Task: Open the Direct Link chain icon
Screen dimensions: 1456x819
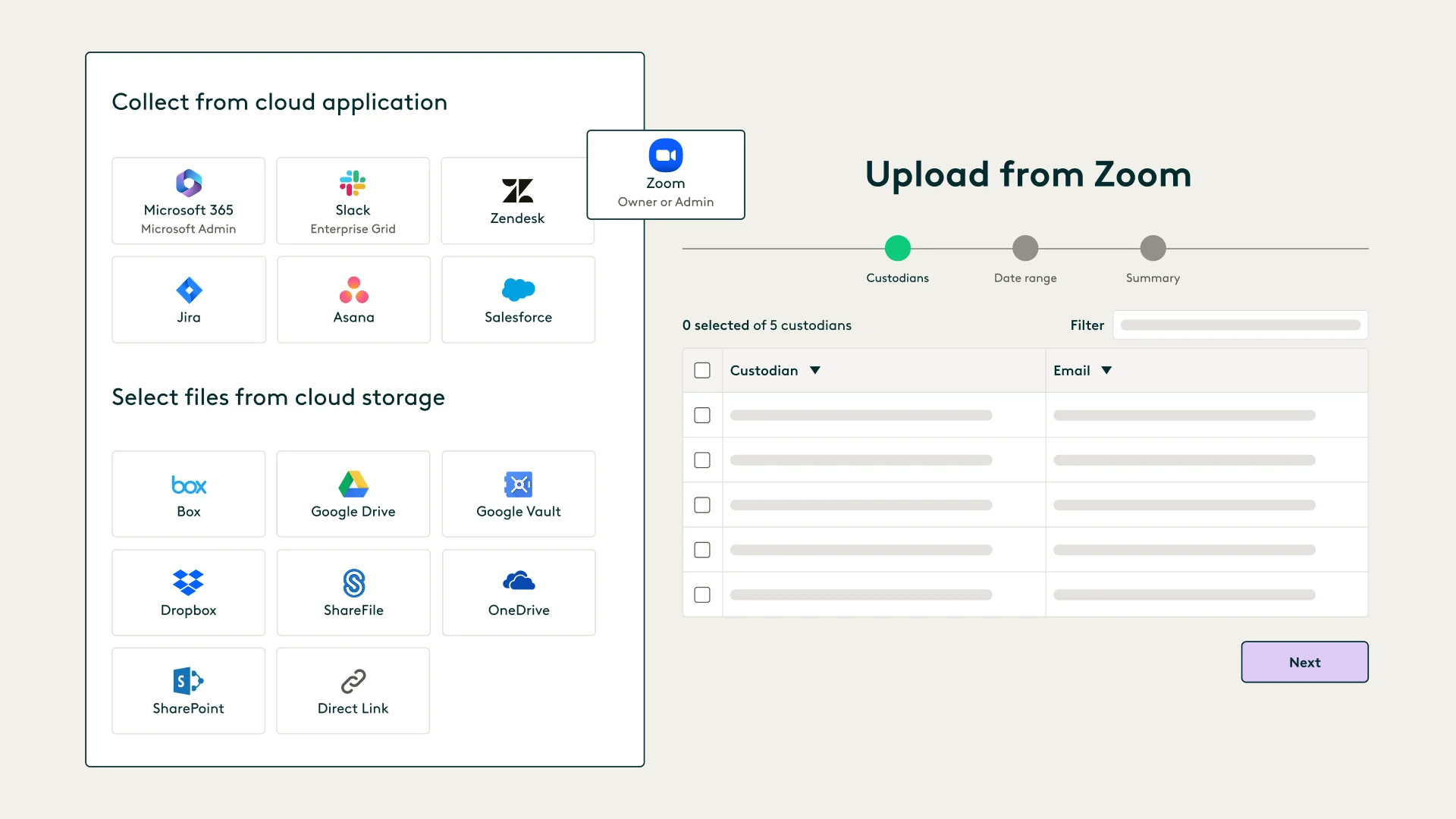Action: coord(353,681)
